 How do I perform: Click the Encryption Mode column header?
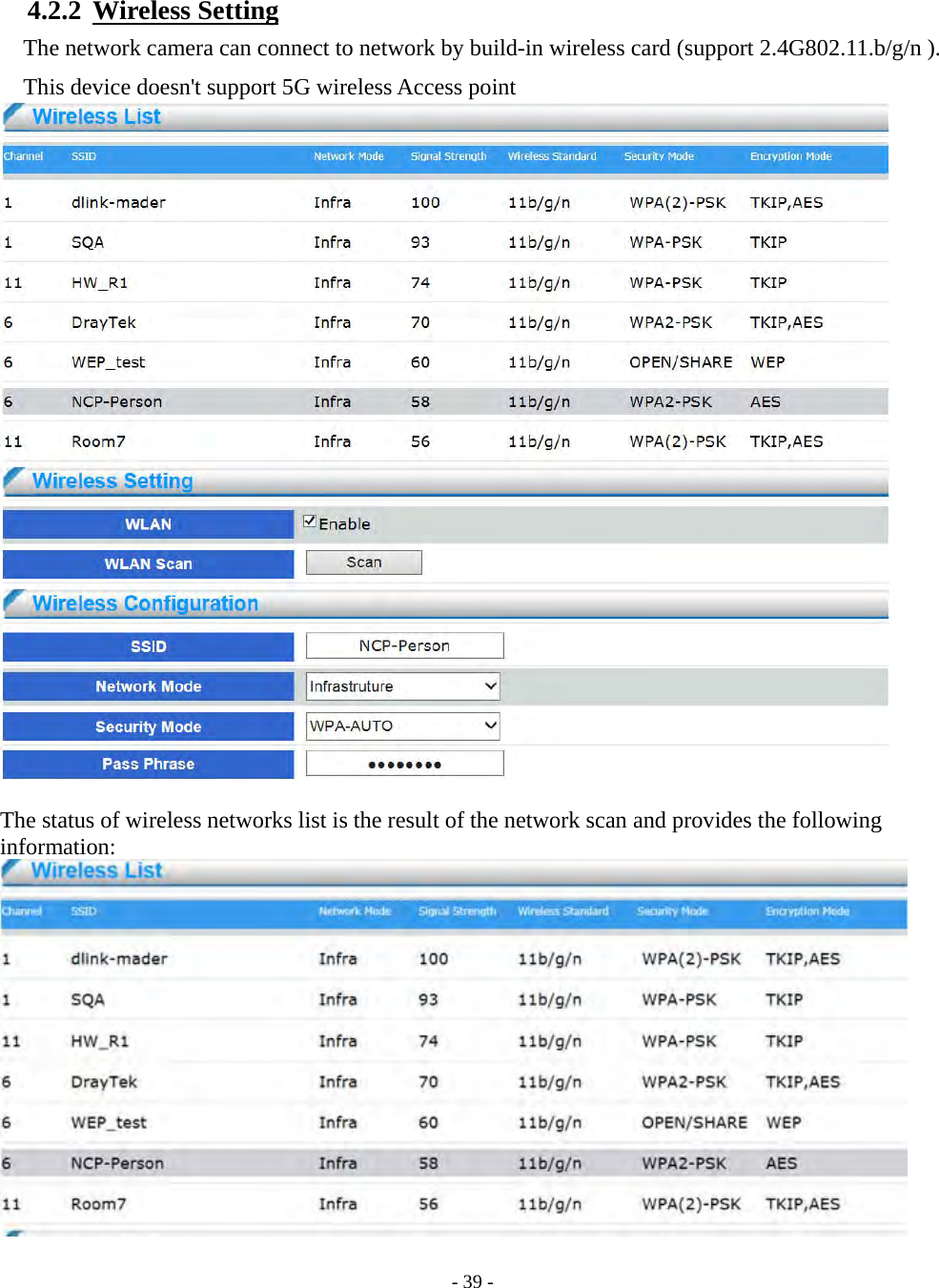[x=790, y=156]
